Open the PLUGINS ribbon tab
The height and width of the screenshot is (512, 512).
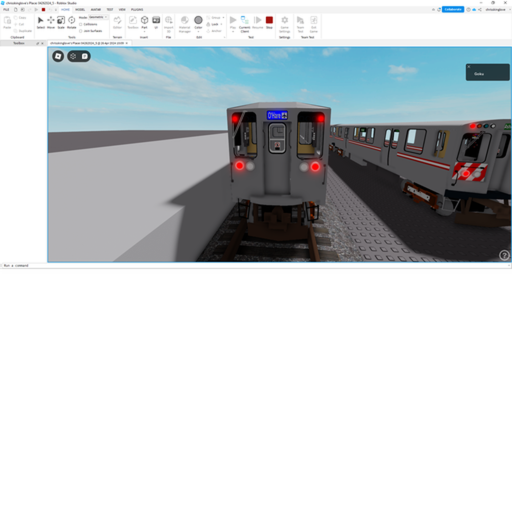coord(137,10)
